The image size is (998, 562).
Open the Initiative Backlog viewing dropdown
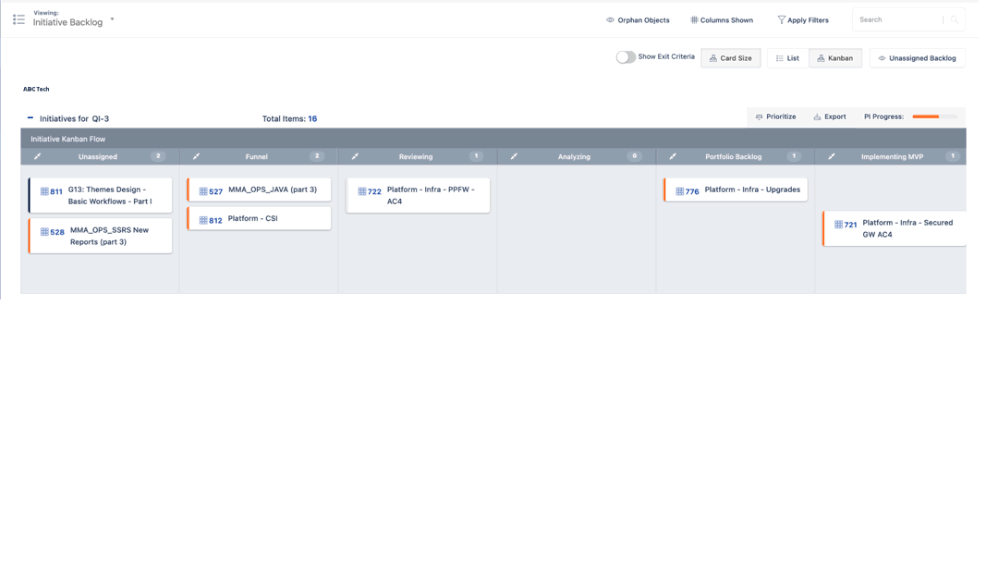click(x=73, y=19)
